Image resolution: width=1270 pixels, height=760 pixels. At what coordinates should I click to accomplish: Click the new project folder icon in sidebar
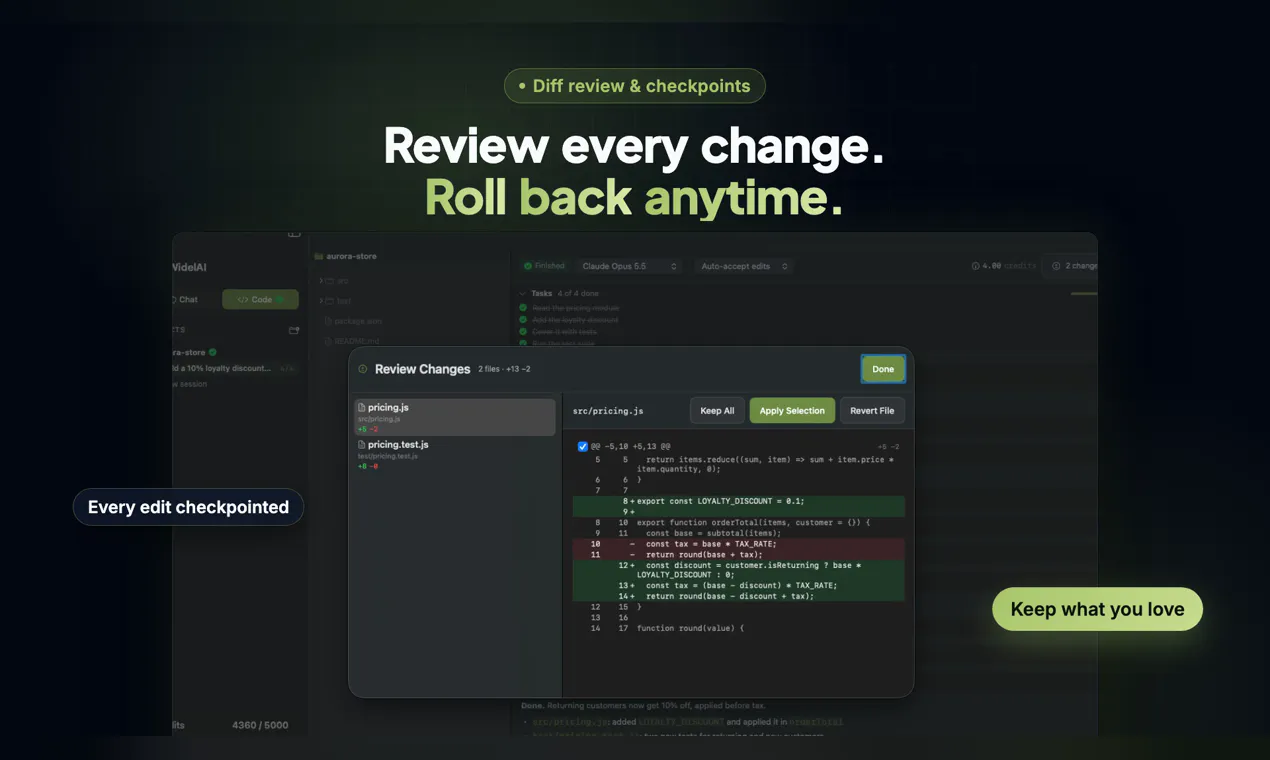tap(294, 330)
